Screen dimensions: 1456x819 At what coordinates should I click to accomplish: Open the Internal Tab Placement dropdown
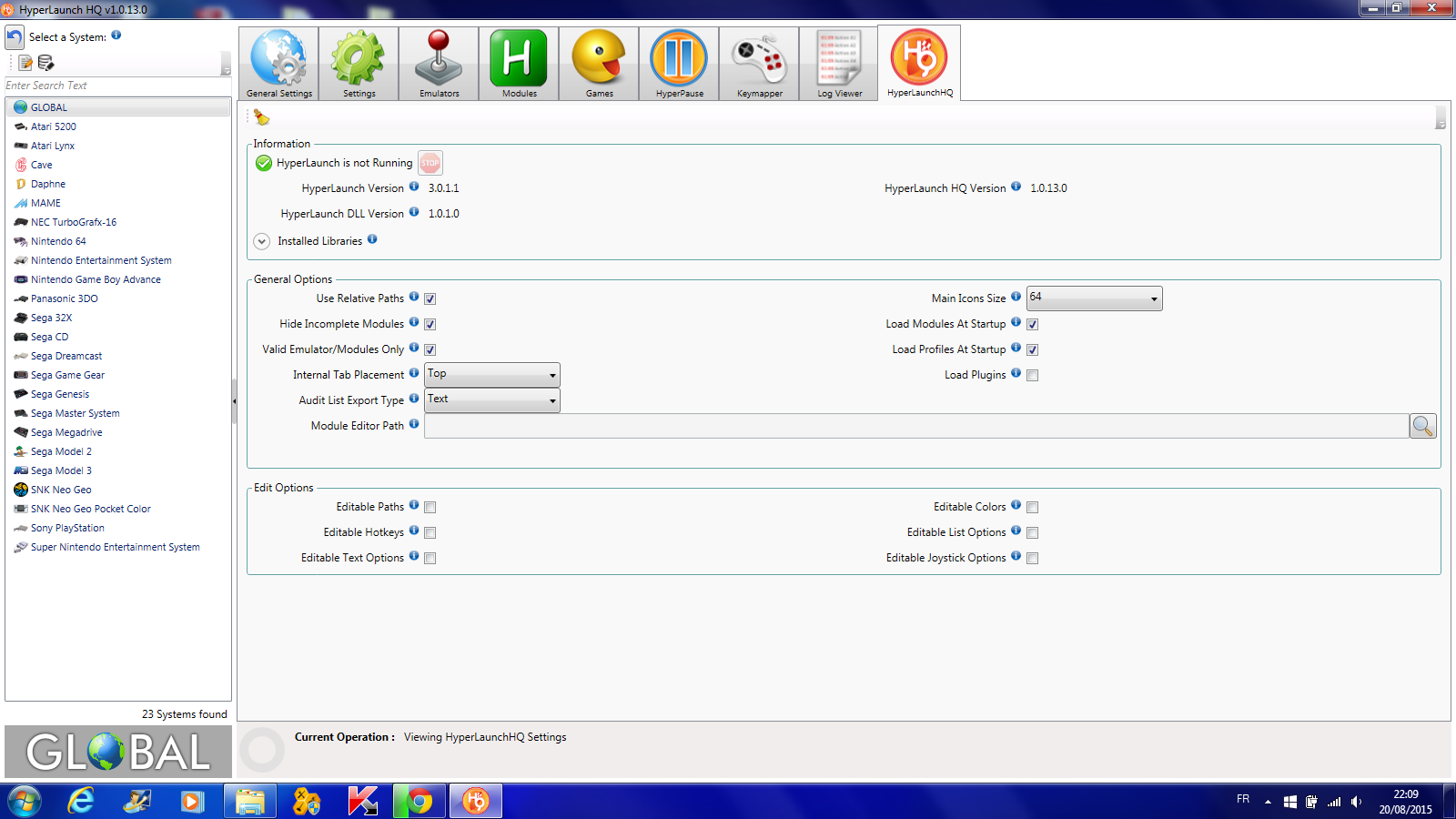(x=492, y=375)
